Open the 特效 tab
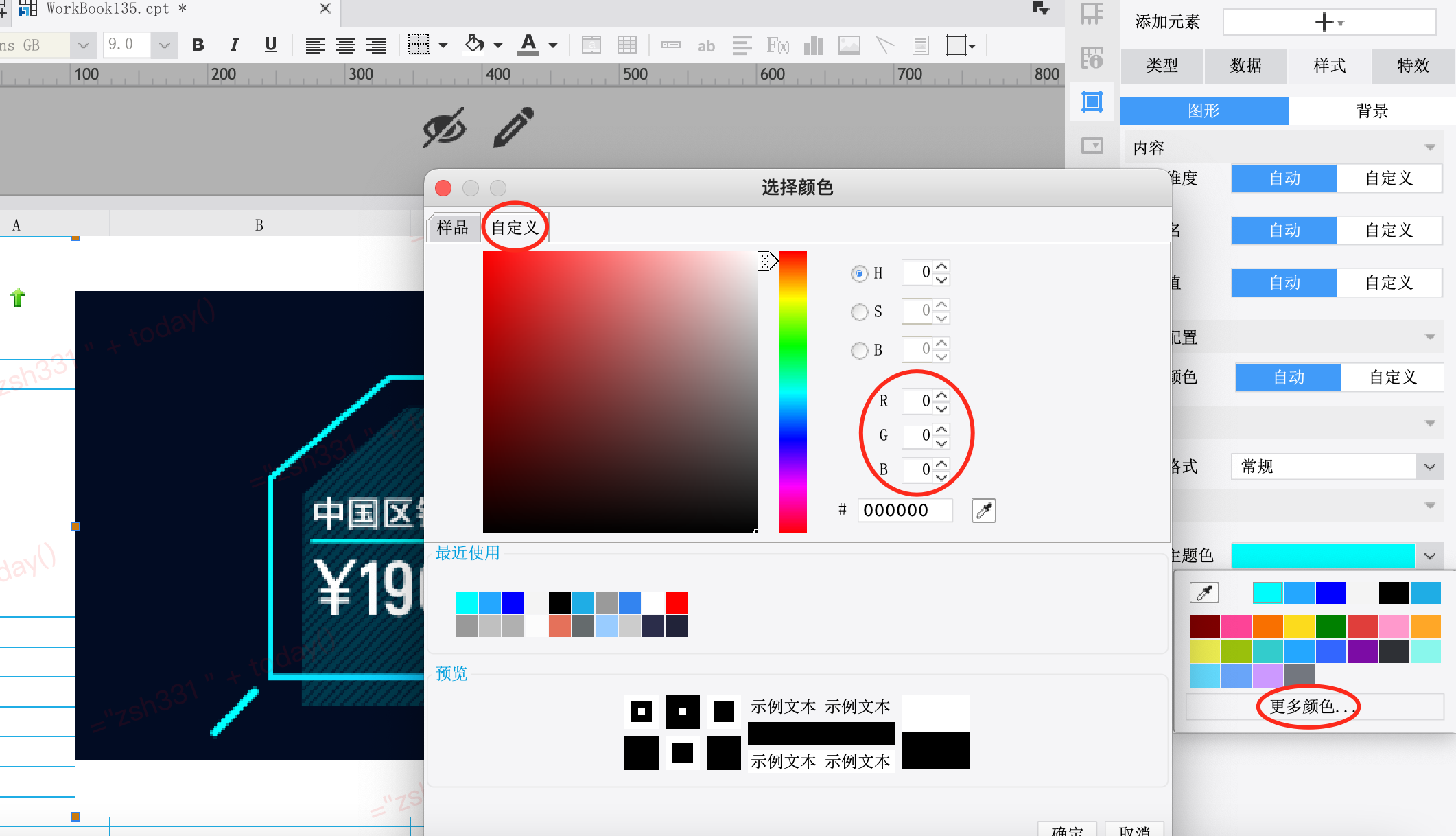The width and height of the screenshot is (1456, 836). [x=1413, y=66]
